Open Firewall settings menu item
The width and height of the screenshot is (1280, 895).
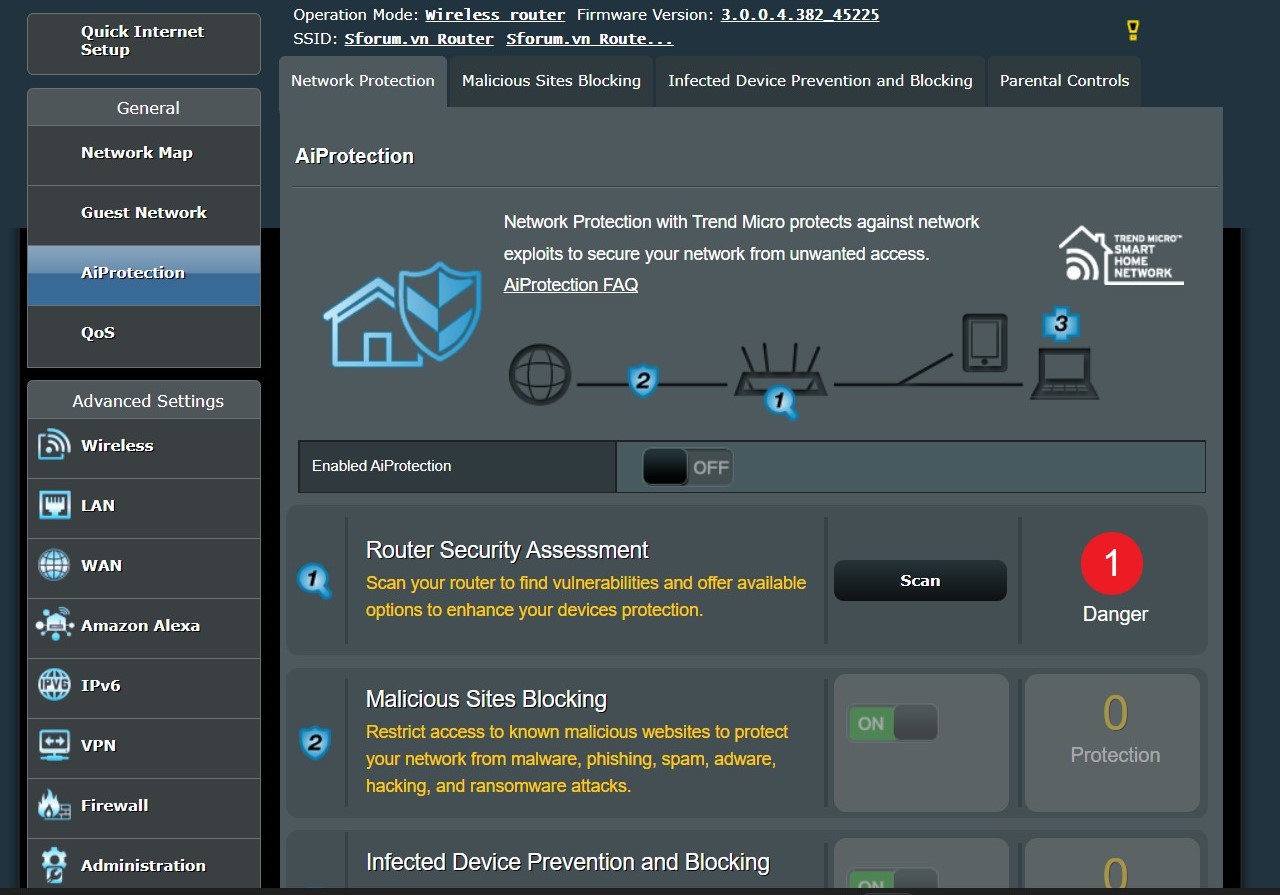pyautogui.click(x=144, y=808)
